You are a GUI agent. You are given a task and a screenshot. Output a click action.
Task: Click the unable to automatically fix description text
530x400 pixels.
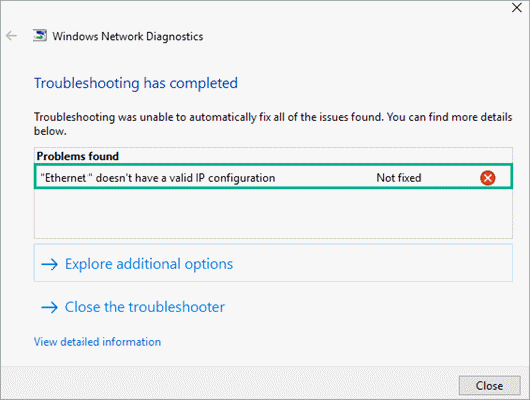pos(273,124)
